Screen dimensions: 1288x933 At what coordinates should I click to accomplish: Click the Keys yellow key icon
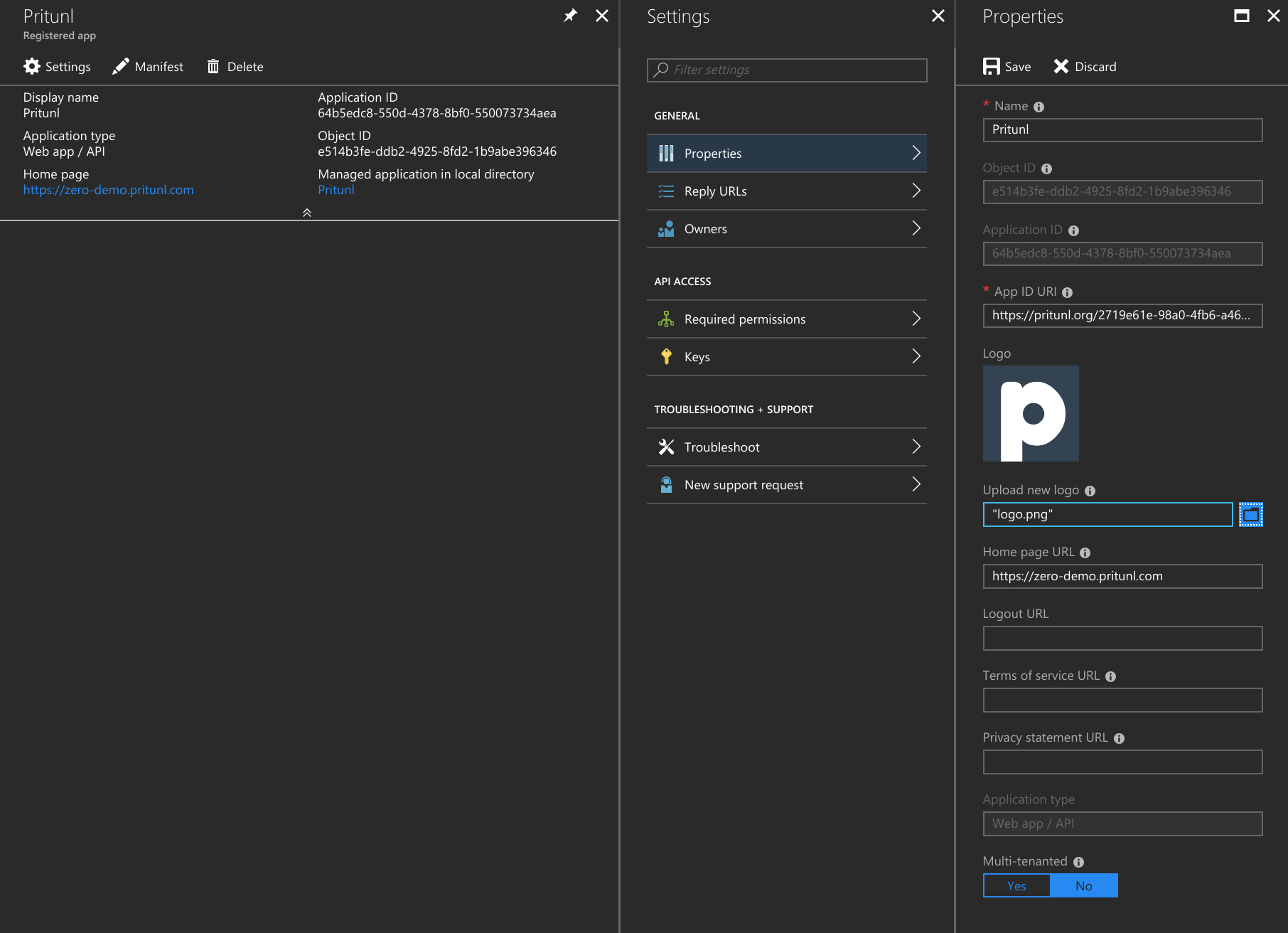click(666, 356)
